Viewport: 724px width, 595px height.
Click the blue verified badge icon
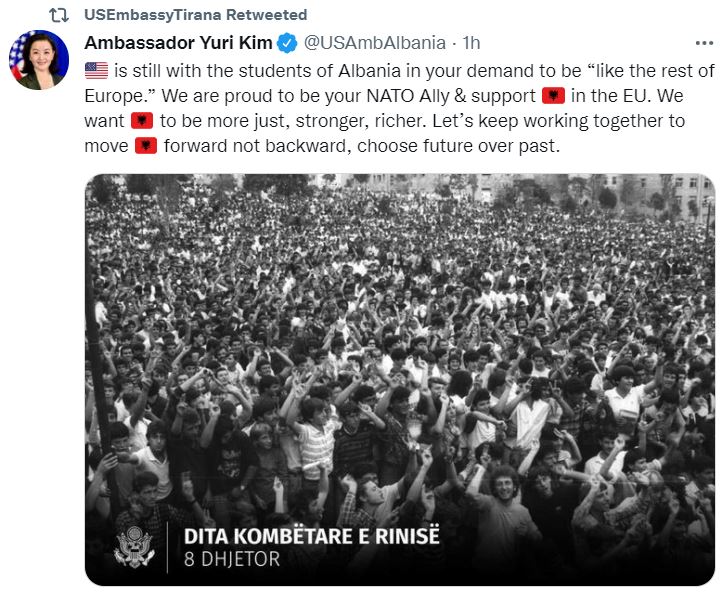pos(287,43)
